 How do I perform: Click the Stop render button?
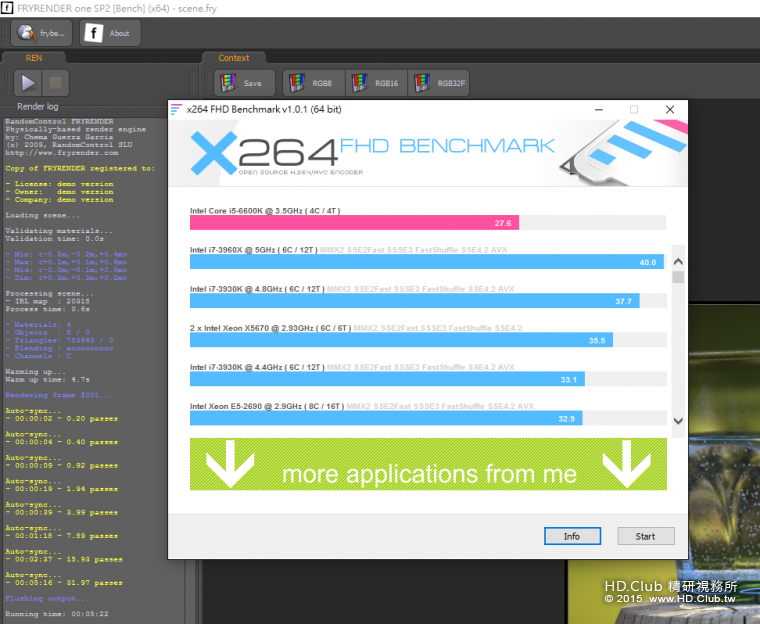[x=57, y=83]
